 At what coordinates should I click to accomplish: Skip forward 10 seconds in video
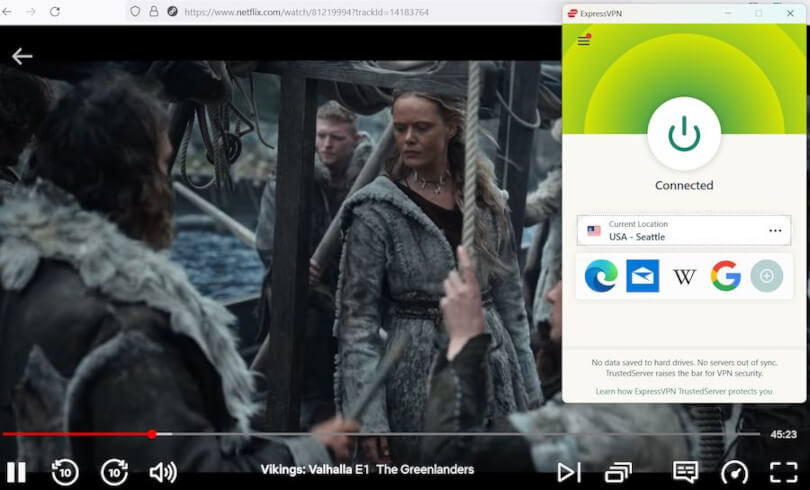(114, 471)
